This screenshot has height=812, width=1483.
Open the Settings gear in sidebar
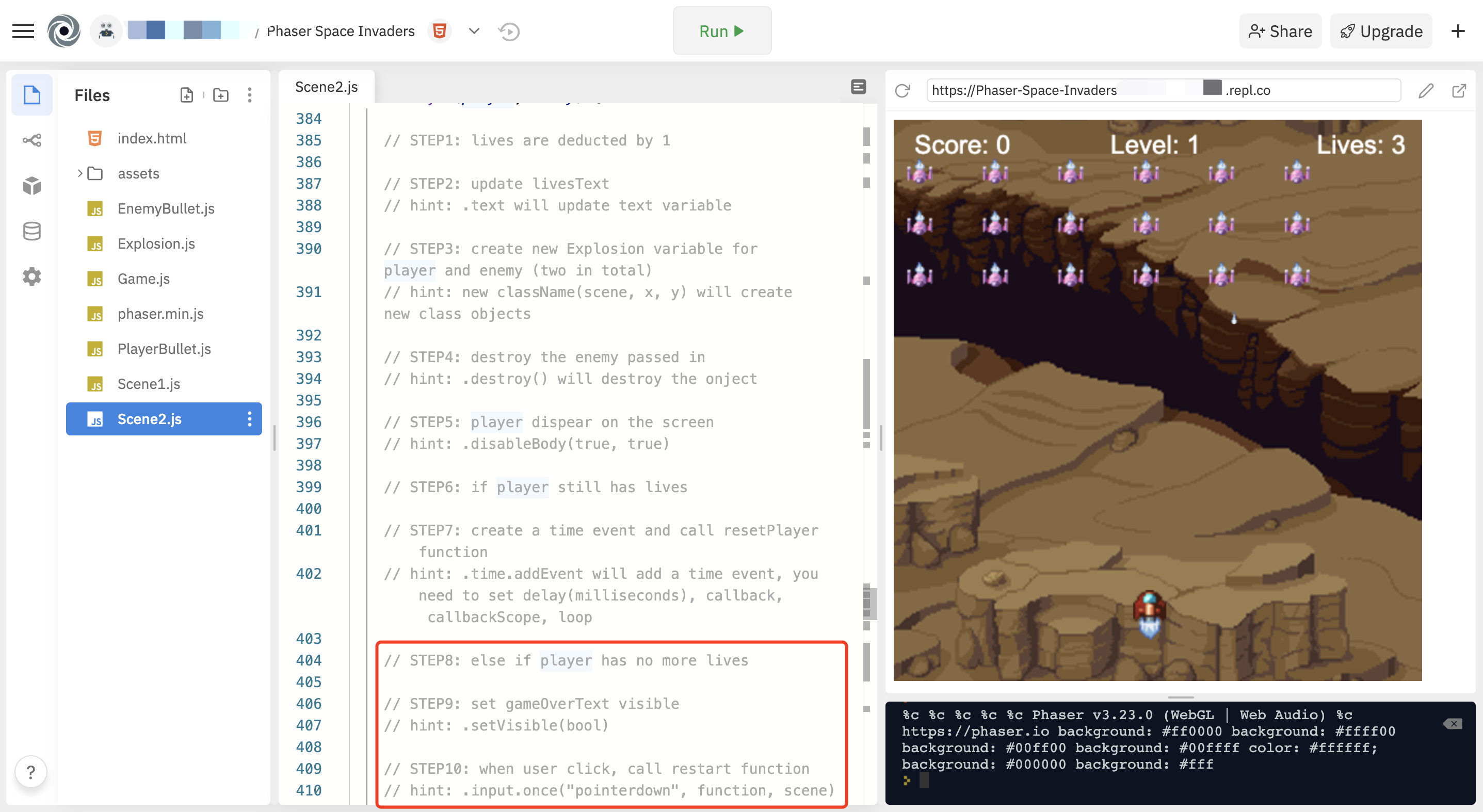pyautogui.click(x=31, y=277)
